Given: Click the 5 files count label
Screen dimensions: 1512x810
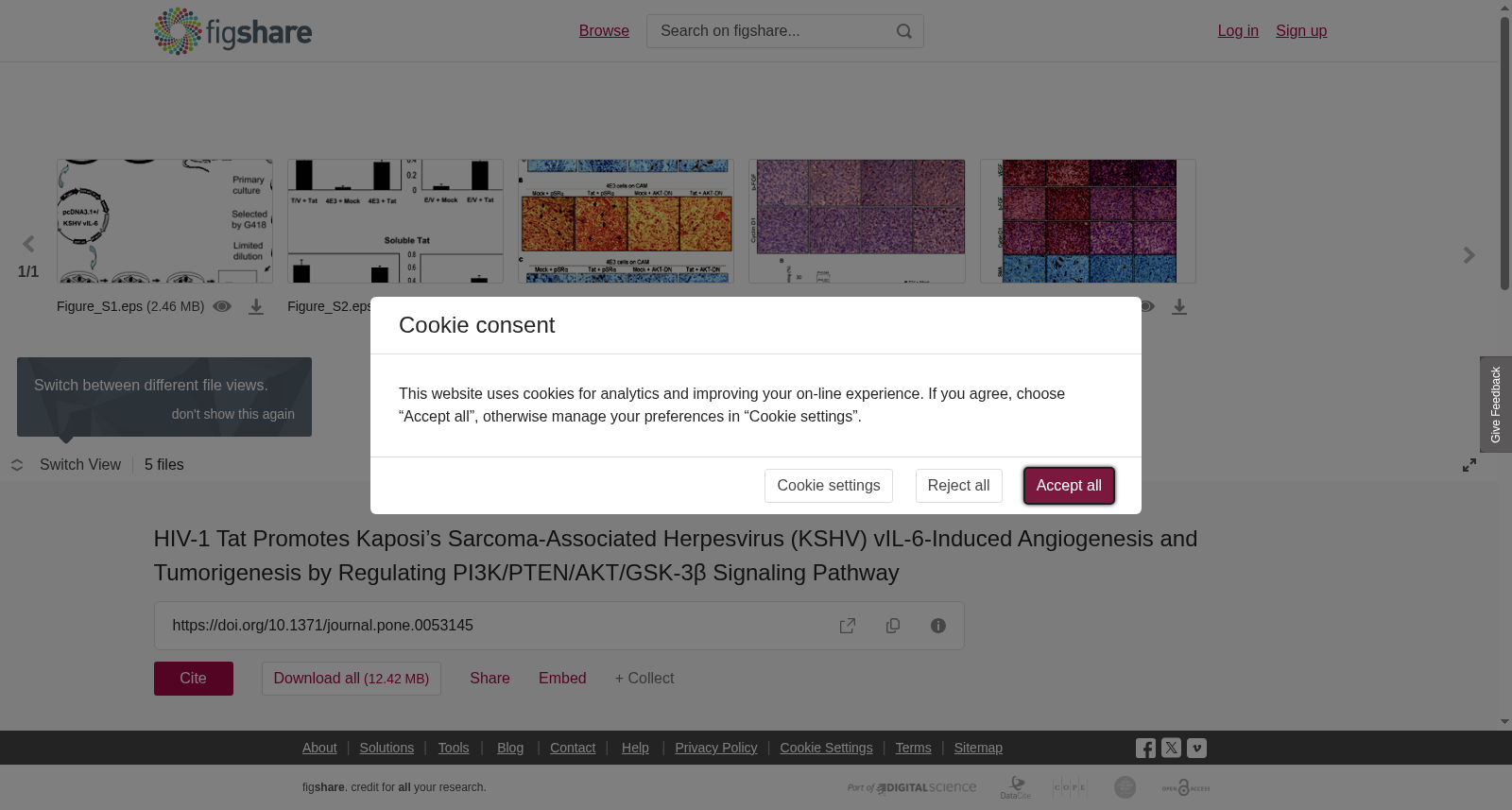Looking at the screenshot, I should 164,465.
